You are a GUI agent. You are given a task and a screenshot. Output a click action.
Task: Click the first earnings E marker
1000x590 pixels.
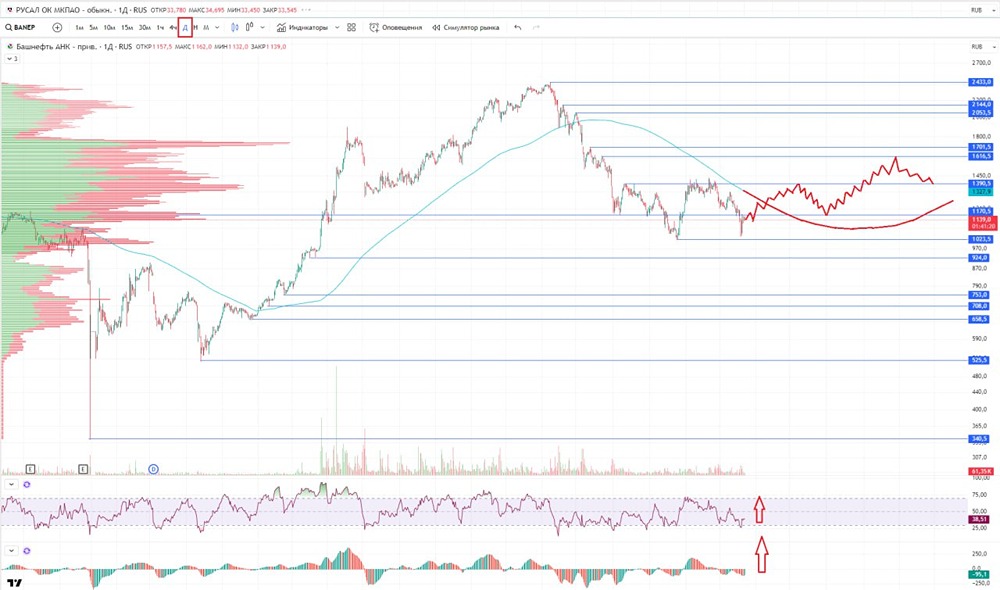(30, 469)
